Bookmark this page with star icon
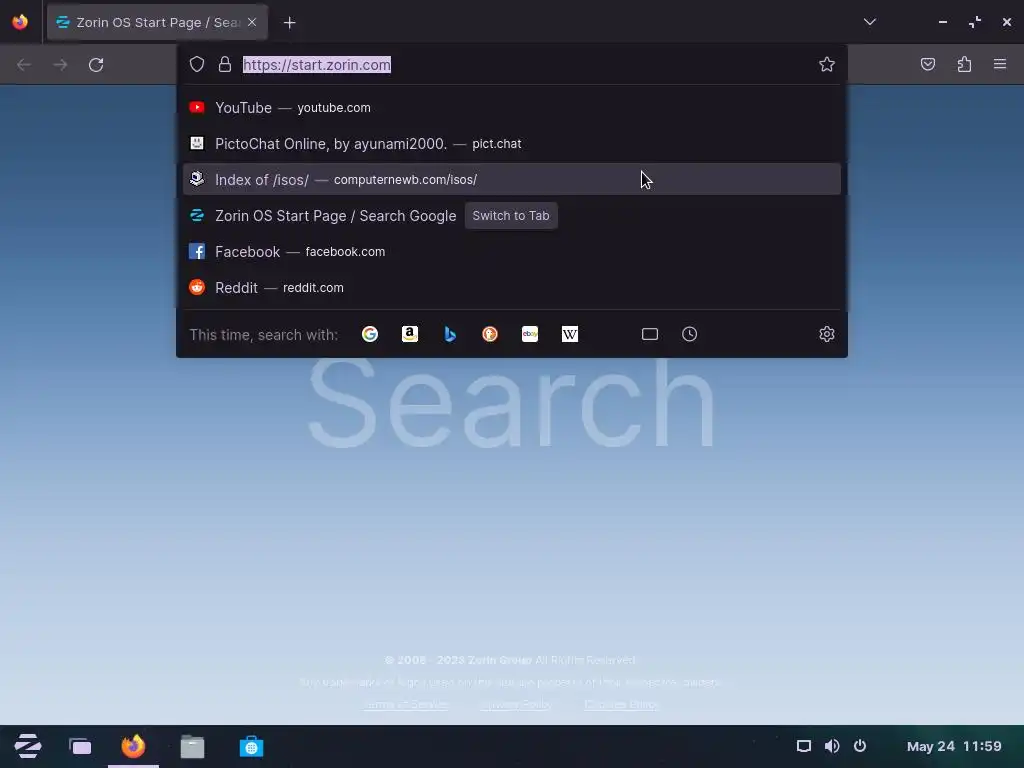 tap(827, 64)
